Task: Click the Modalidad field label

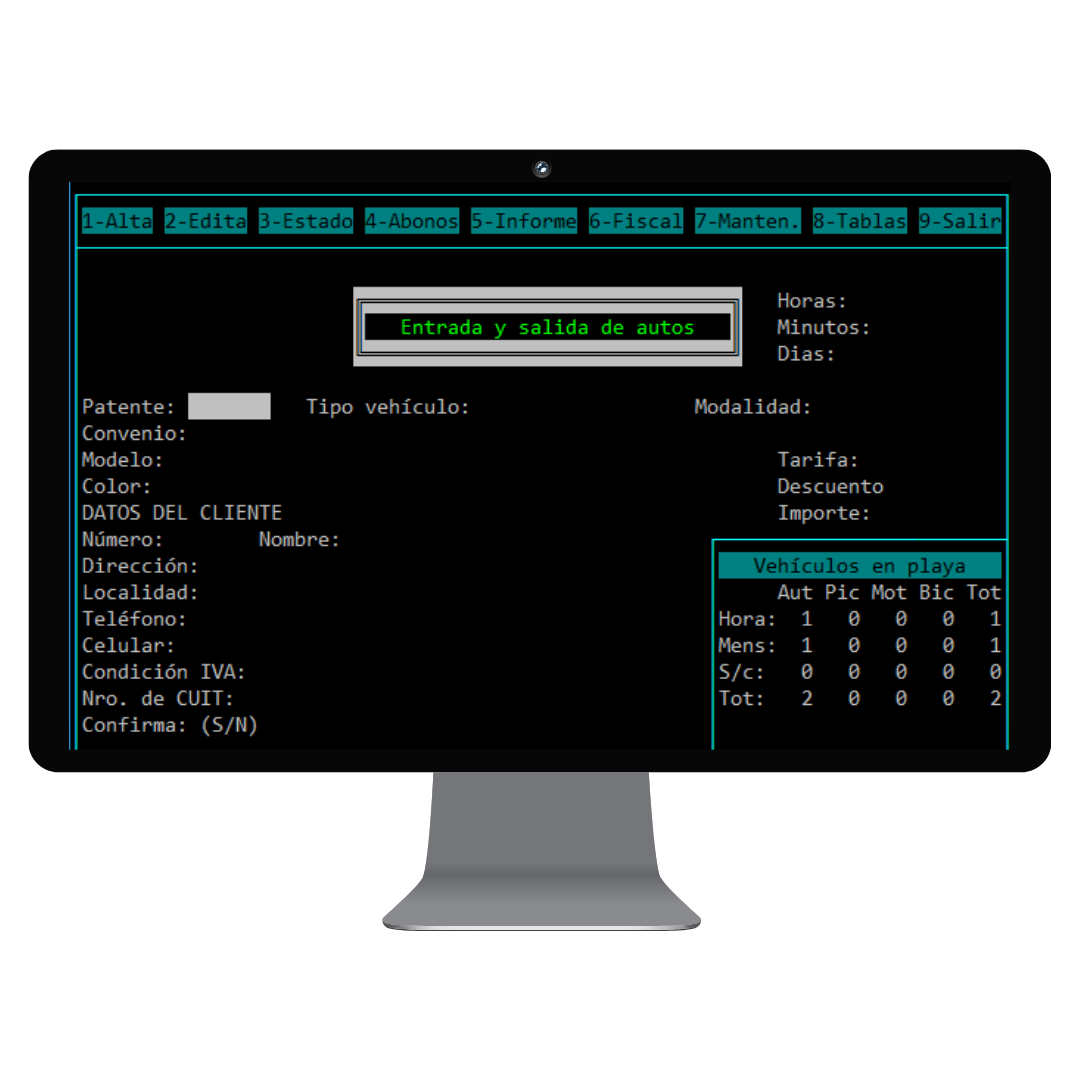Action: pyautogui.click(x=753, y=407)
